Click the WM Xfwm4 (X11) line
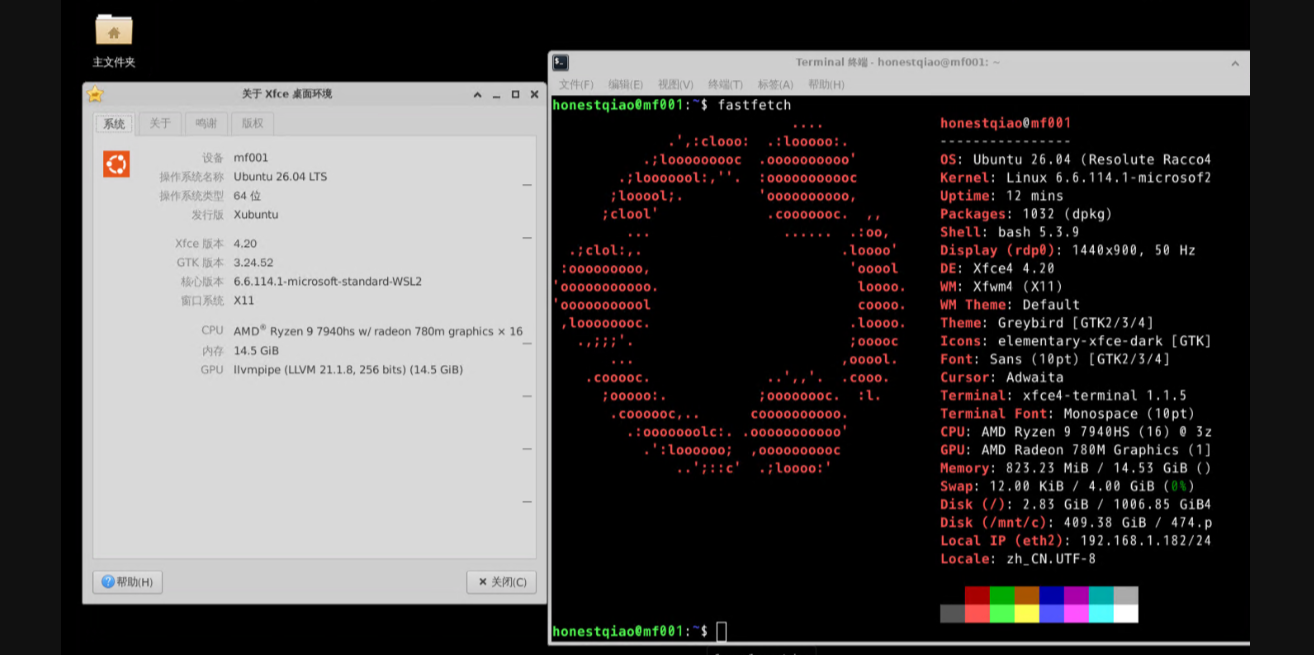The height and width of the screenshot is (655, 1314). (1001, 286)
